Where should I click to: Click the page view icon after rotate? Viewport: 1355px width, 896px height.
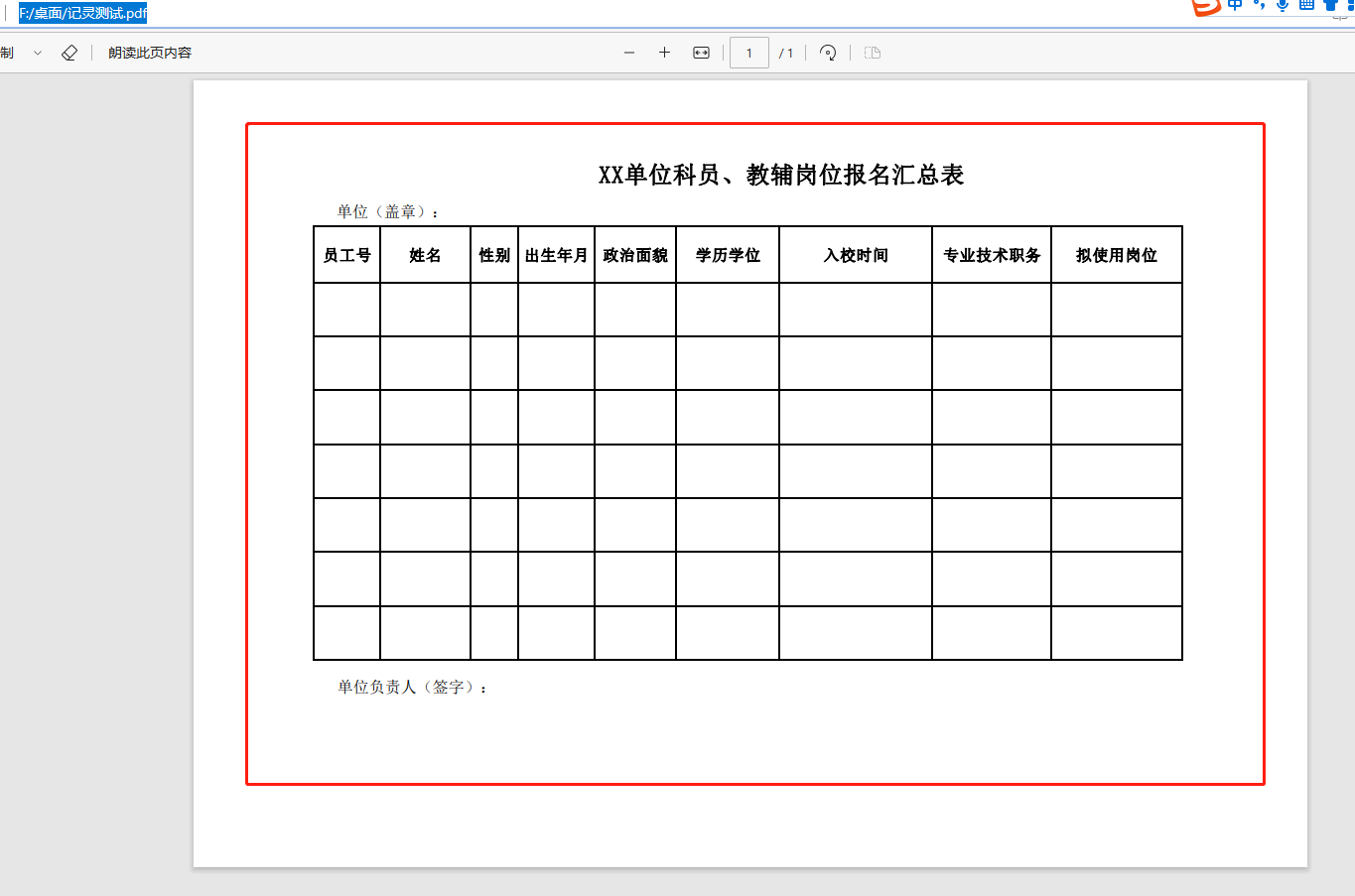click(x=873, y=53)
